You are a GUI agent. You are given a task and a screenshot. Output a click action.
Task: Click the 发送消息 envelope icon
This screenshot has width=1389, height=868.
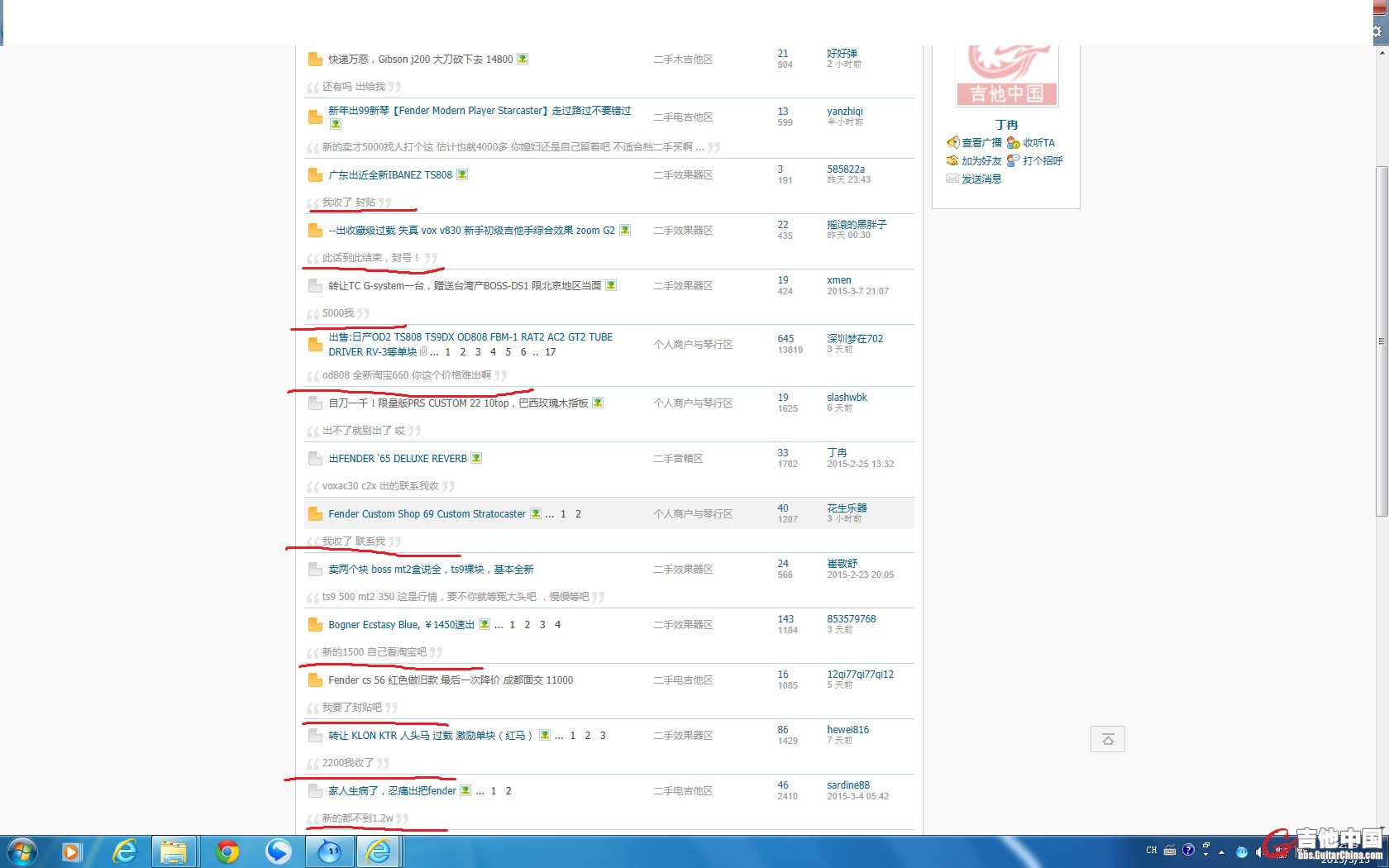click(x=952, y=179)
